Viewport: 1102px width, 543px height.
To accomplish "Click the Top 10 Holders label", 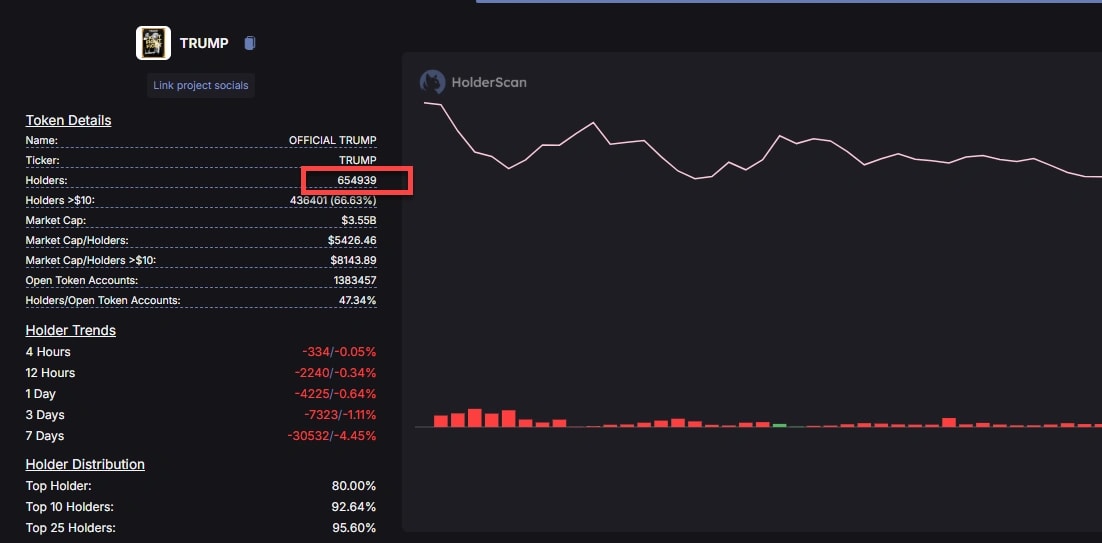I will coord(70,506).
